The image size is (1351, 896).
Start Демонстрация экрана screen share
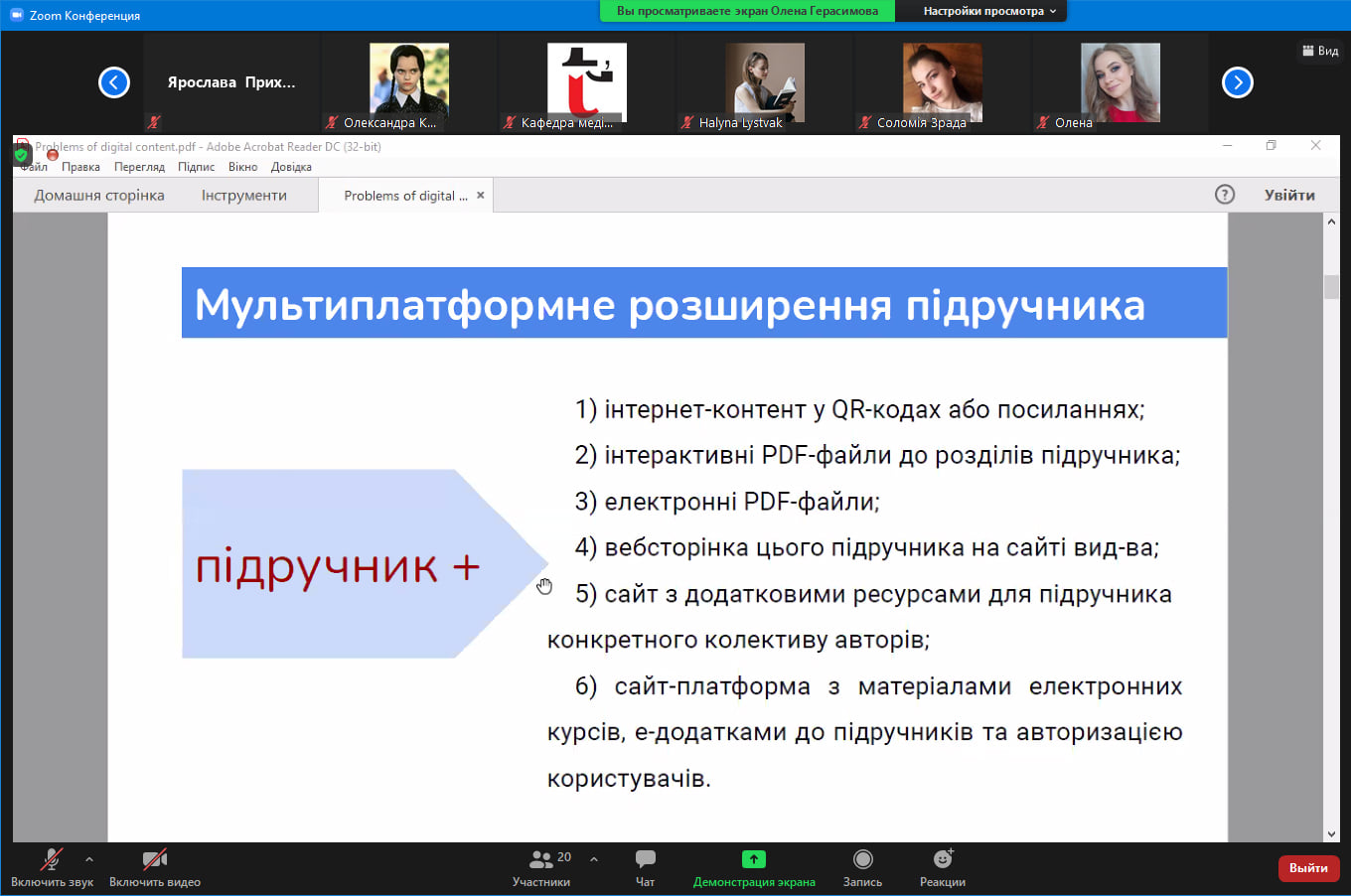pyautogui.click(x=754, y=867)
